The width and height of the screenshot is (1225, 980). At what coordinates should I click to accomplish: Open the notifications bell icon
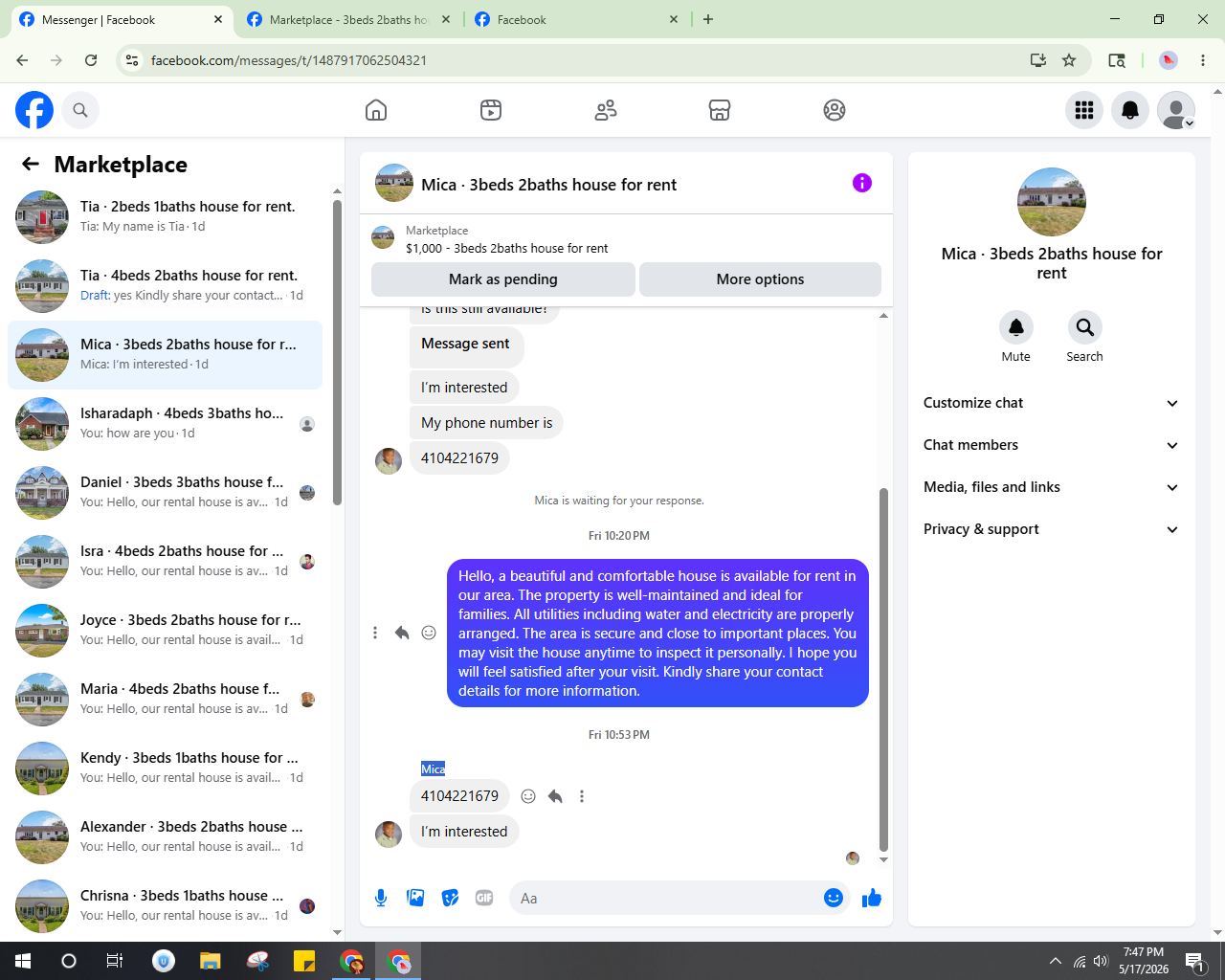point(1130,110)
